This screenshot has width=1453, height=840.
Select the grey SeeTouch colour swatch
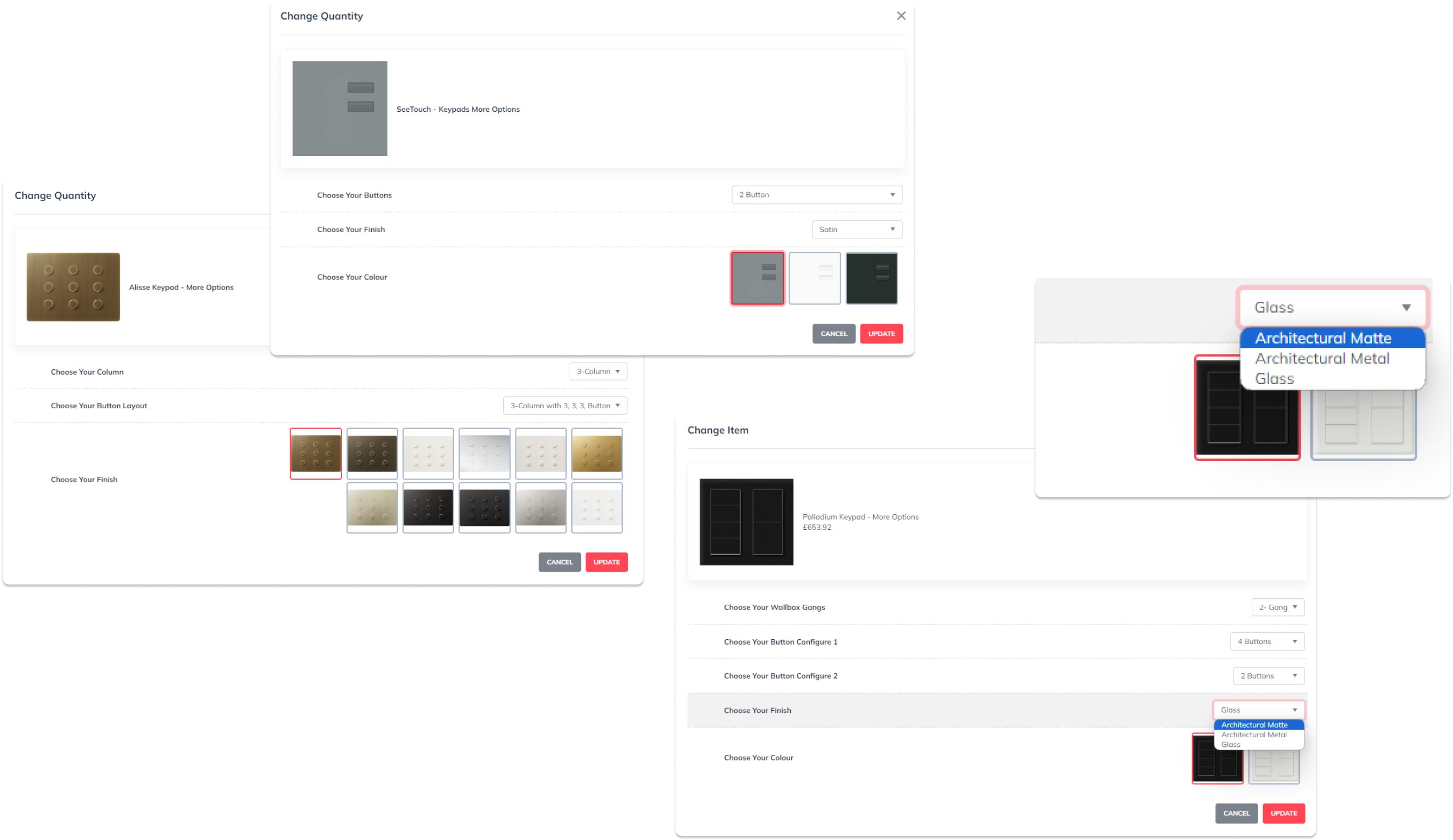click(x=757, y=278)
